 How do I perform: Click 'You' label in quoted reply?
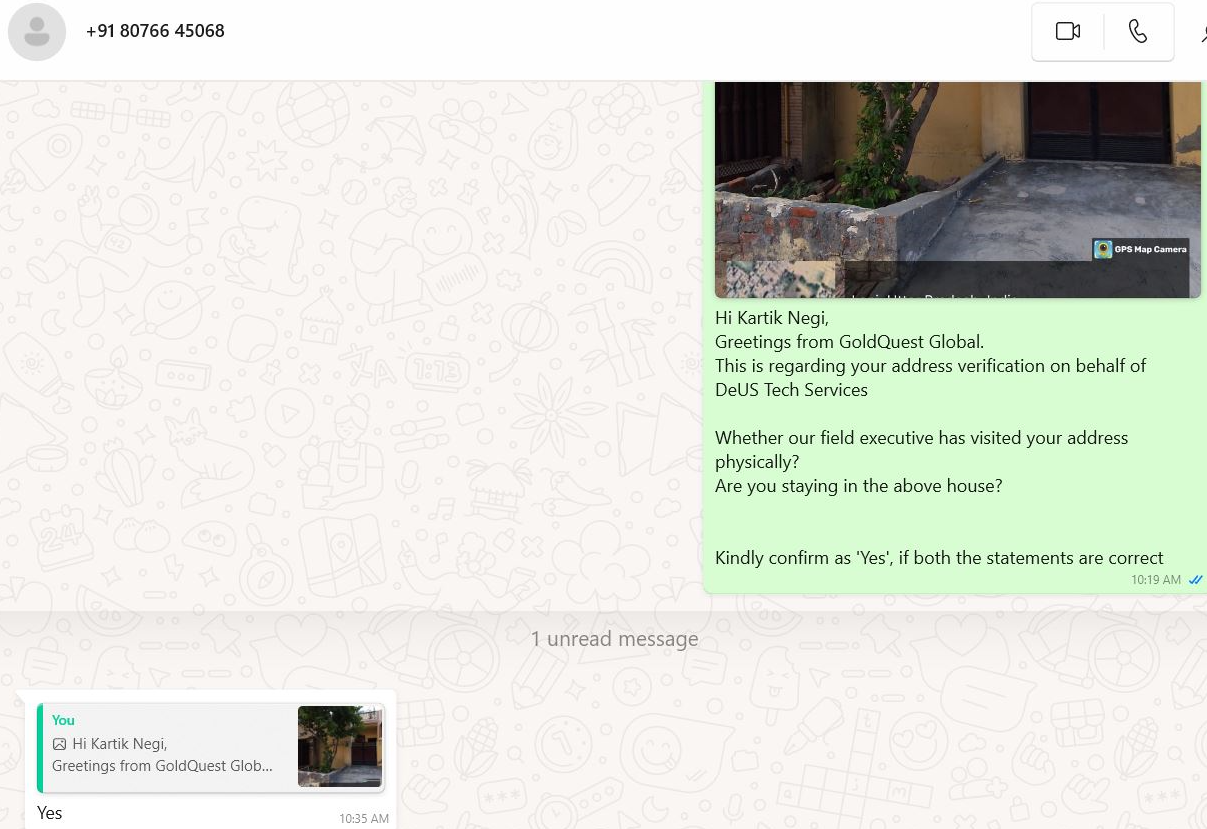63,720
